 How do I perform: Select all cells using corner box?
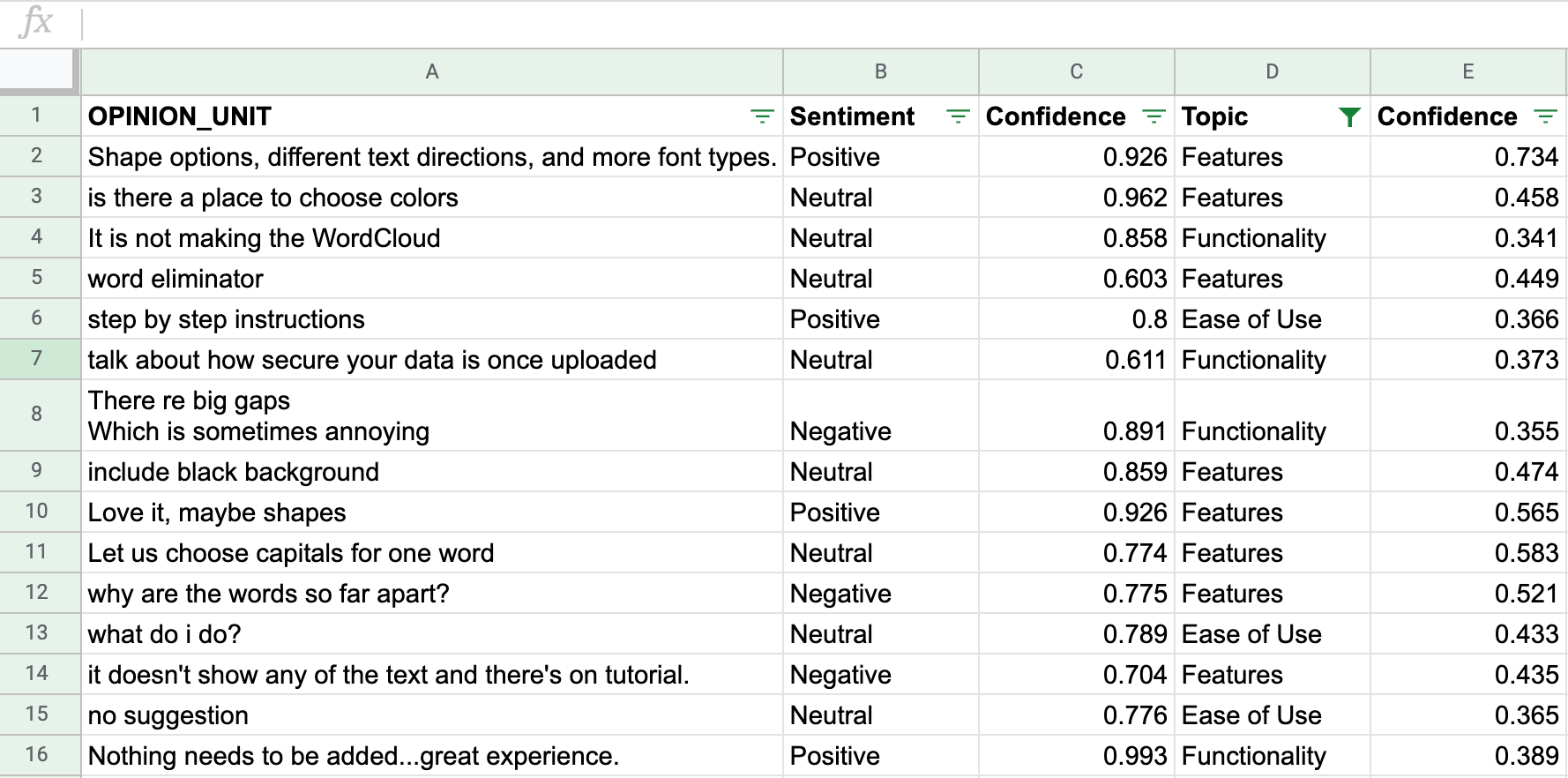(x=38, y=71)
